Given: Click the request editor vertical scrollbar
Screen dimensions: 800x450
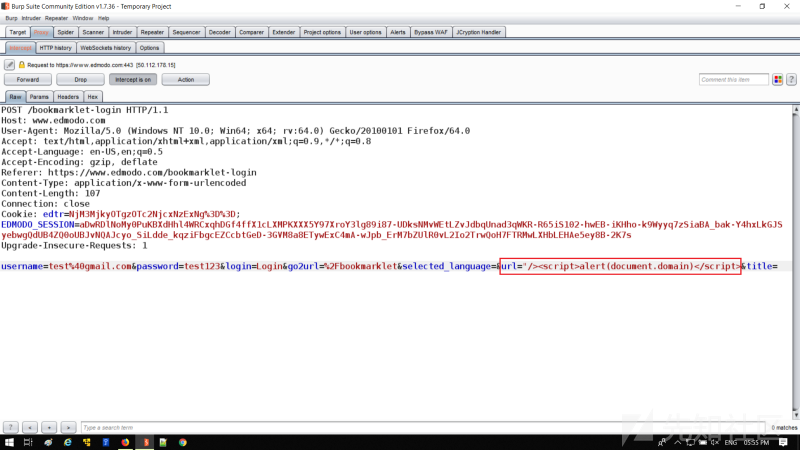Looking at the screenshot, I should [795, 263].
